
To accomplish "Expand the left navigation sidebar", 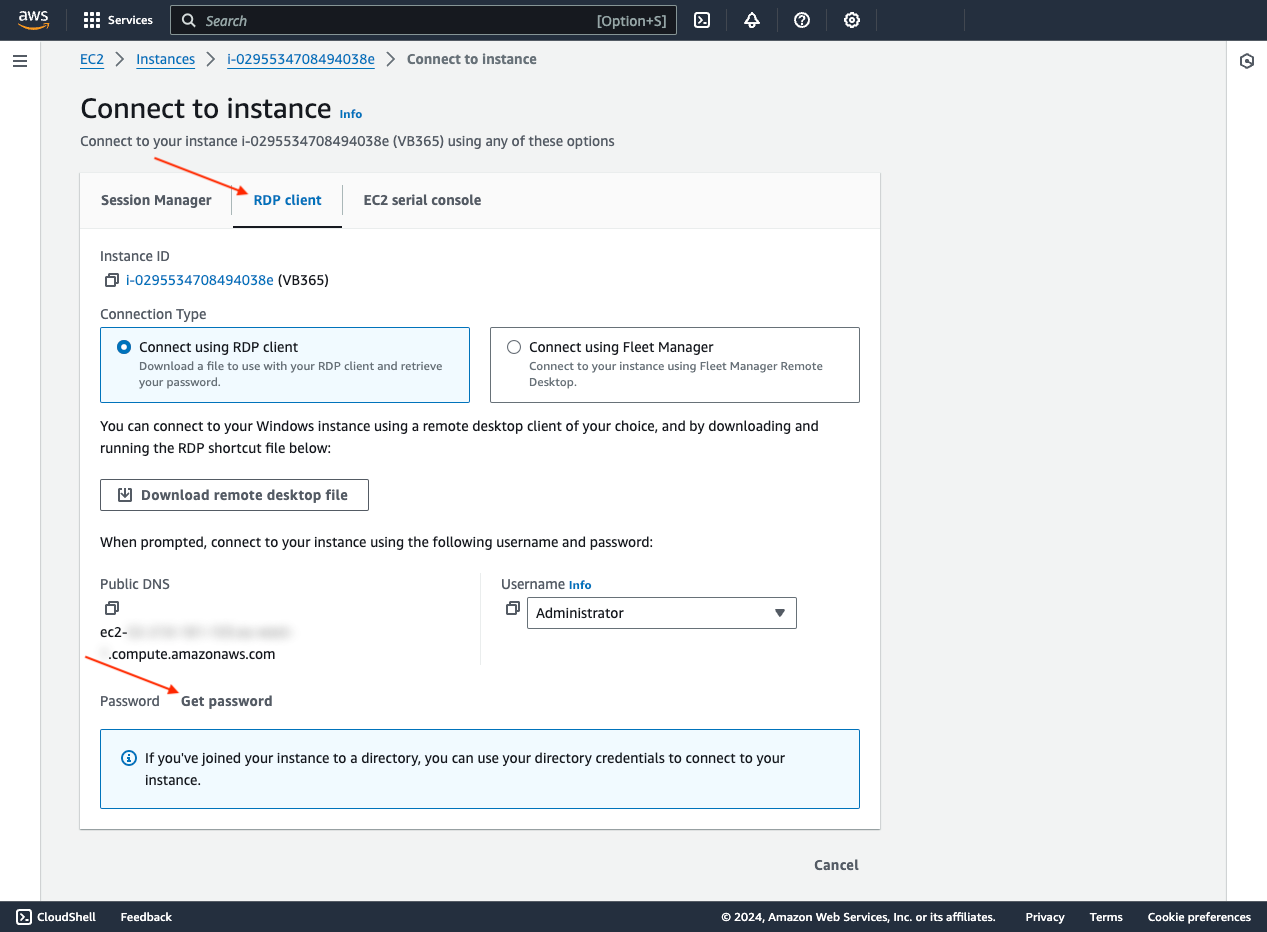I will coord(19,61).
